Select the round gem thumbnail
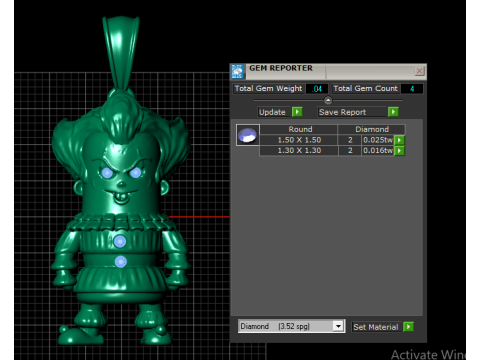The image size is (480, 360). click(x=248, y=135)
